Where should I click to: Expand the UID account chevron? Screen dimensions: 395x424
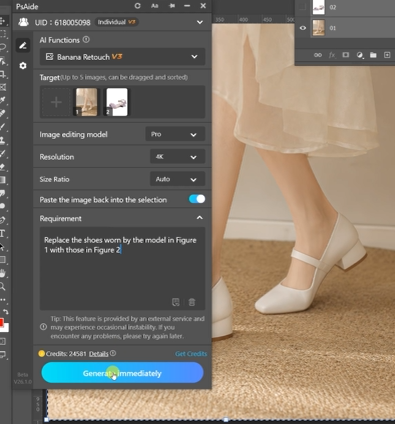pyautogui.click(x=200, y=22)
